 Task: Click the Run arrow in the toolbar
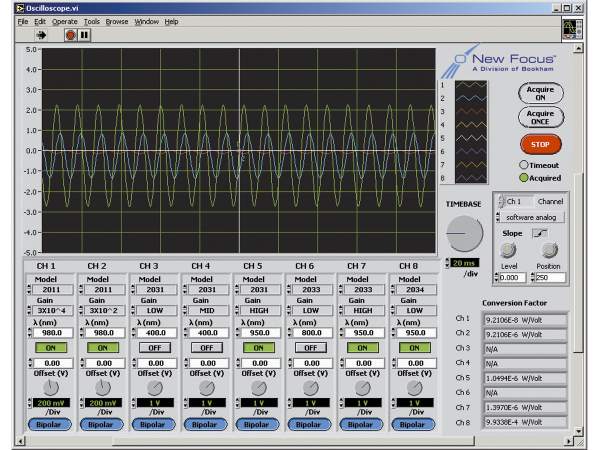pos(42,33)
